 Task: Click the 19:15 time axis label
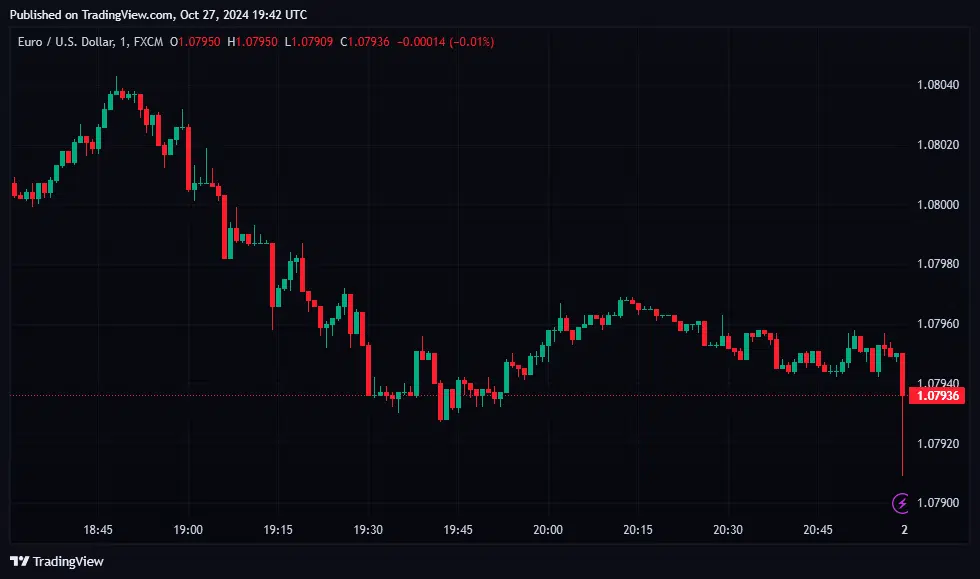click(x=278, y=530)
